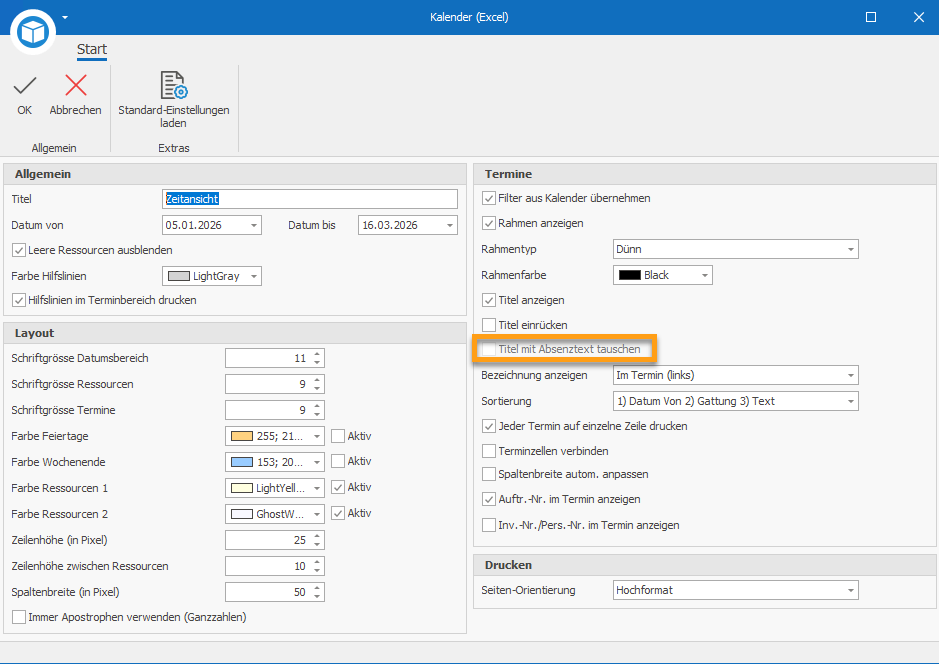
Task: Open the Datum von date picker
Action: [x=252, y=225]
